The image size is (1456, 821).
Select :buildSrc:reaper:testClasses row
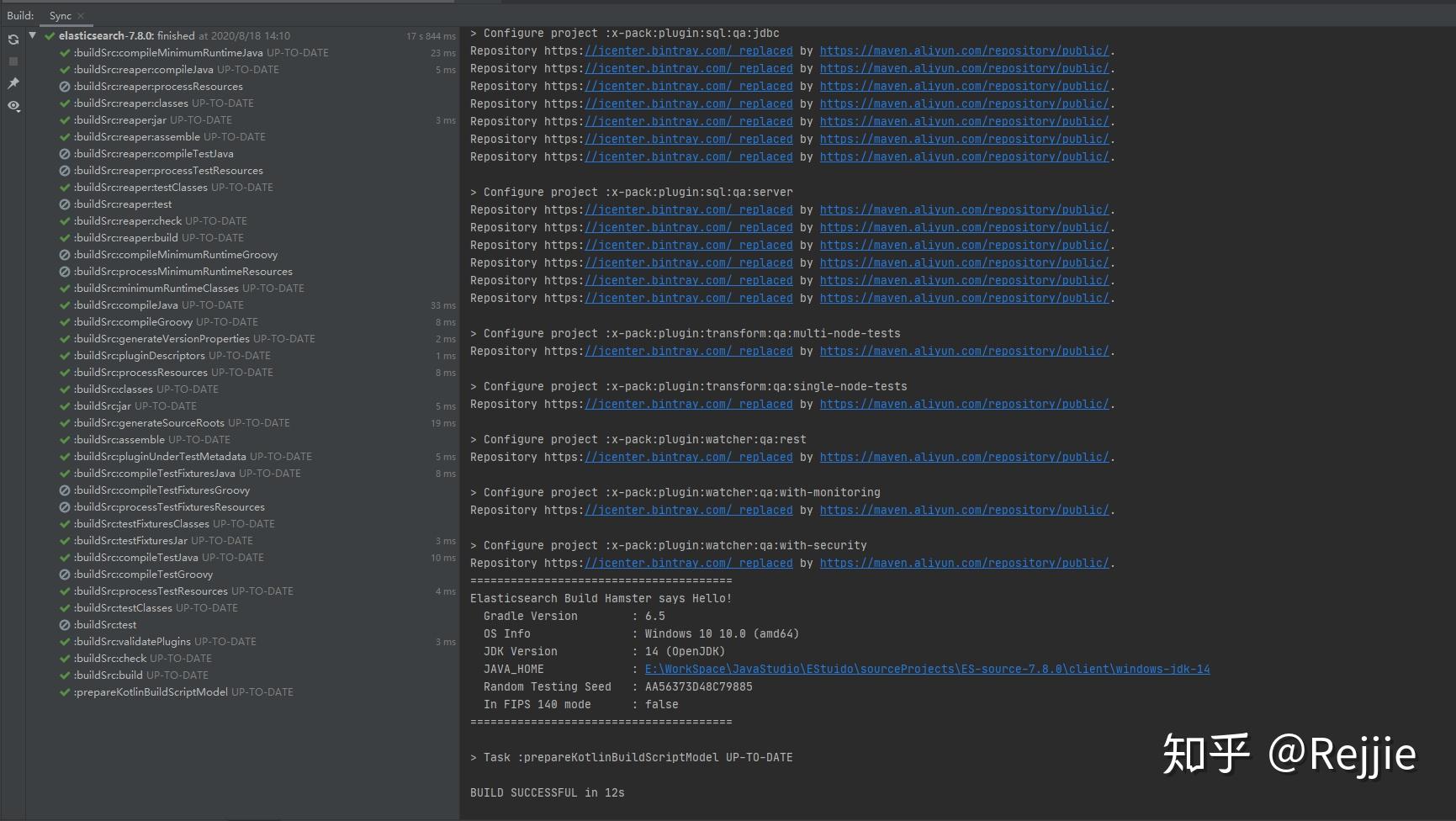point(242,187)
